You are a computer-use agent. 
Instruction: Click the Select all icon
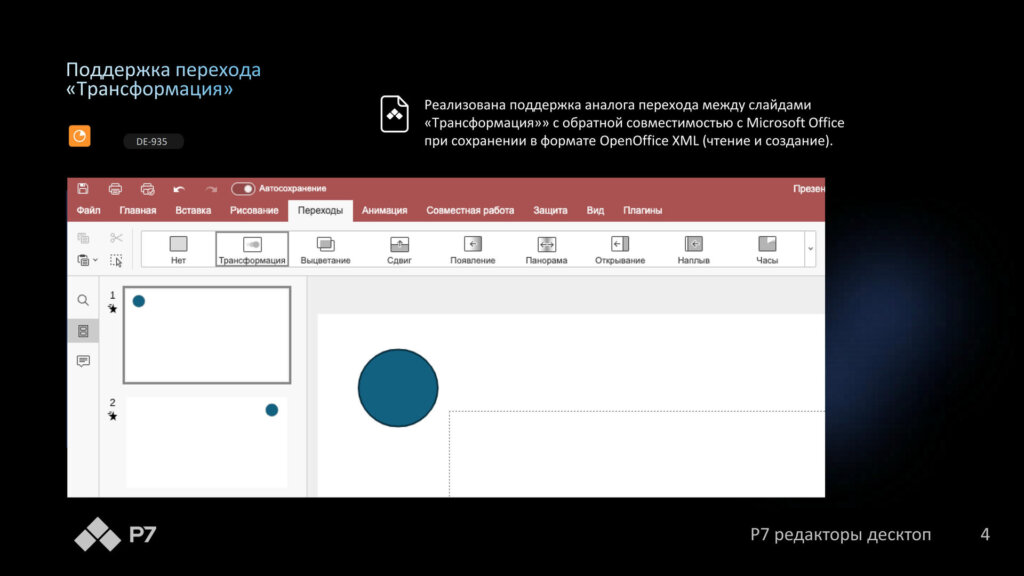point(116,261)
